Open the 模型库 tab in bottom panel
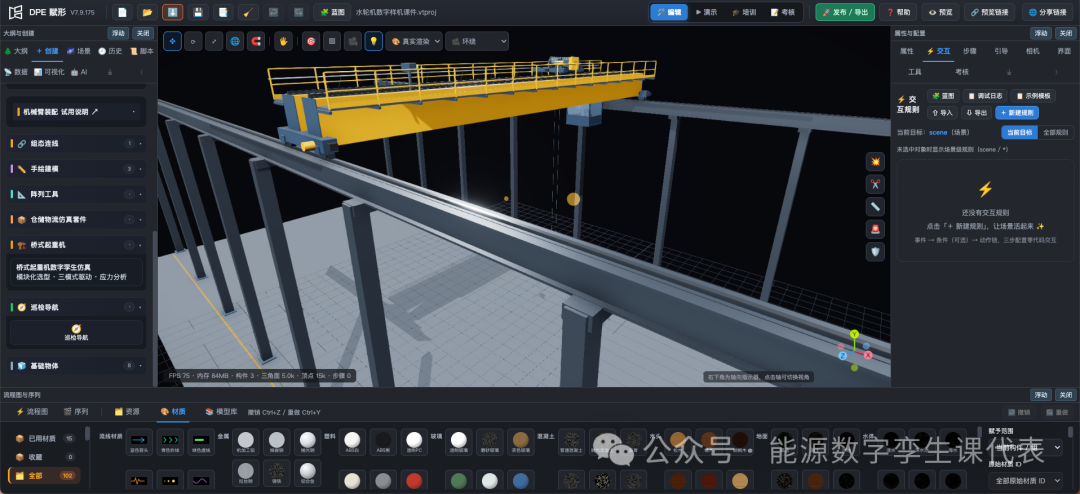 221,411
